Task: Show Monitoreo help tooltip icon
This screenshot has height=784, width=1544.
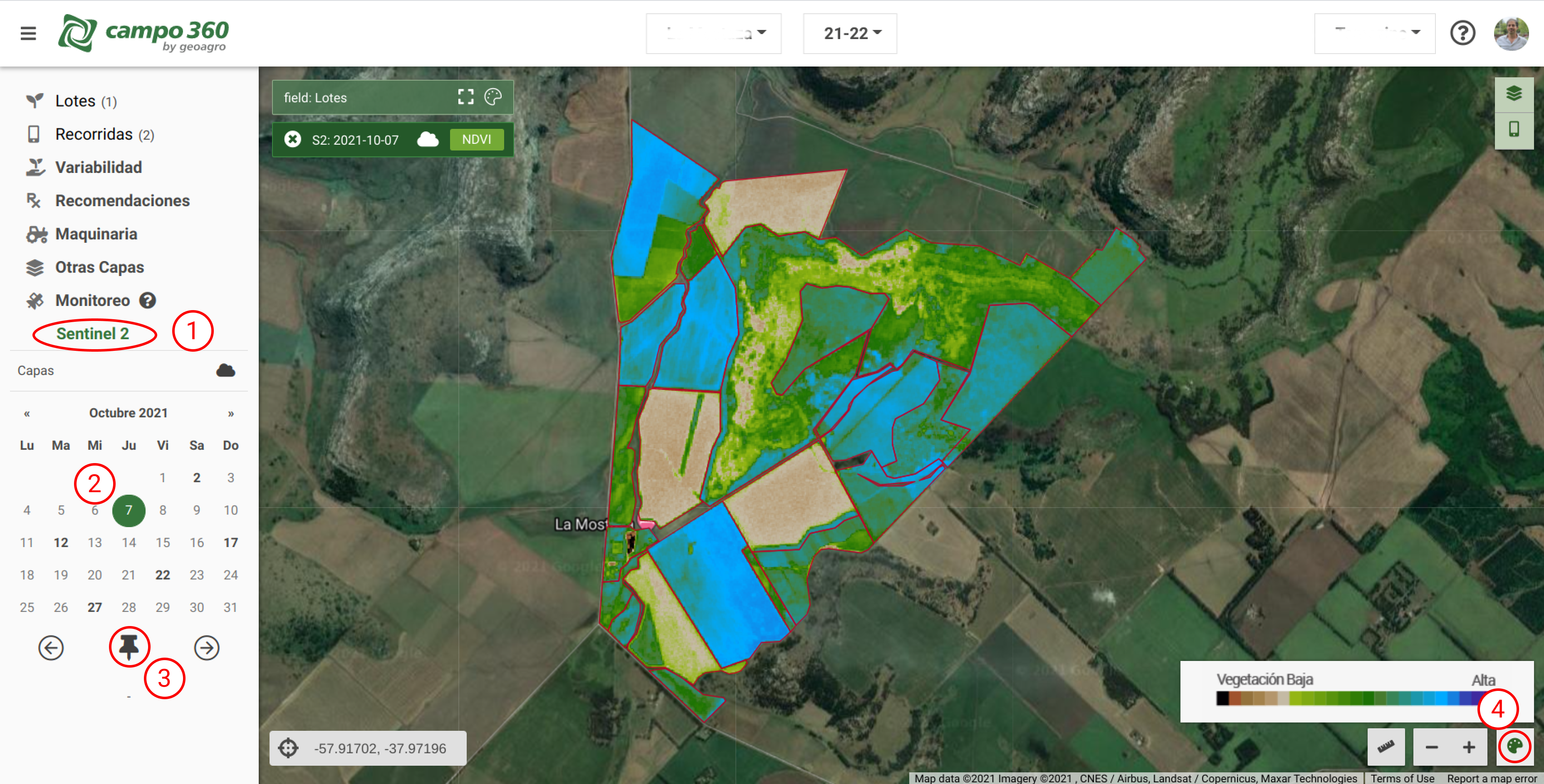Action: click(x=147, y=301)
